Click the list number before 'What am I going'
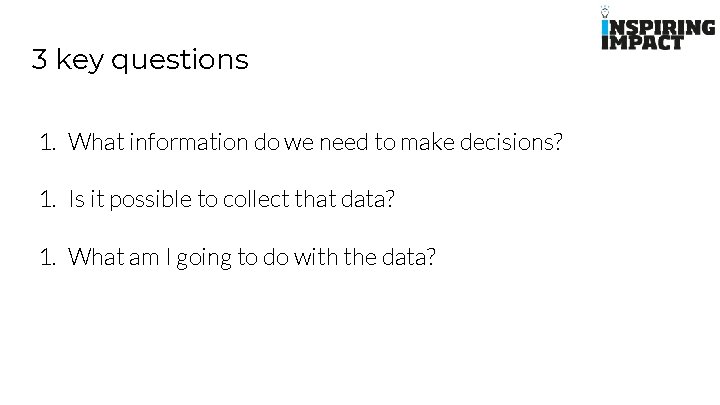 tap(47, 257)
